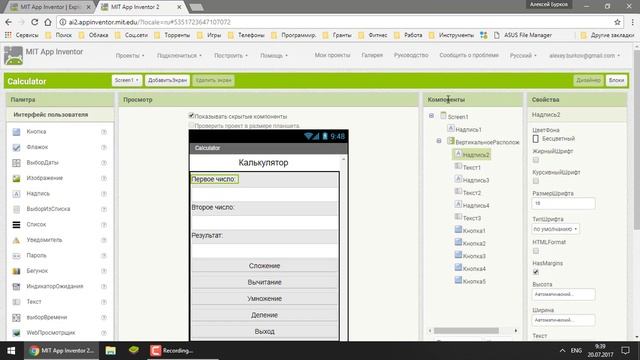Image resolution: width=640 pixels, height=360 pixels.
Task: Toggle Показывать скрытые компоненты checkbox
Action: [x=191, y=116]
